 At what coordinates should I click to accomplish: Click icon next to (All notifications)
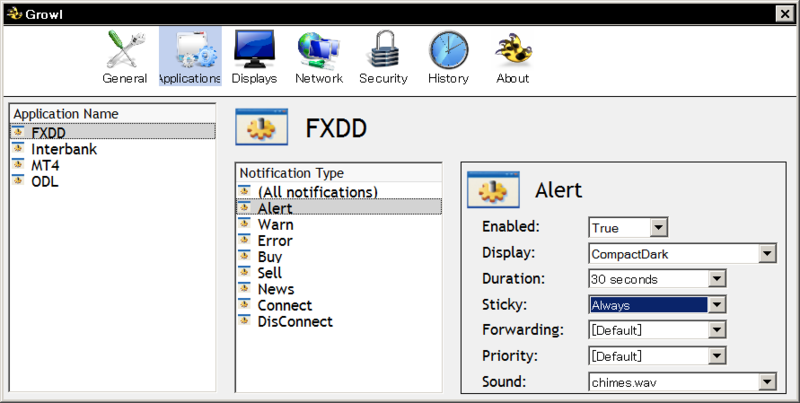244,191
